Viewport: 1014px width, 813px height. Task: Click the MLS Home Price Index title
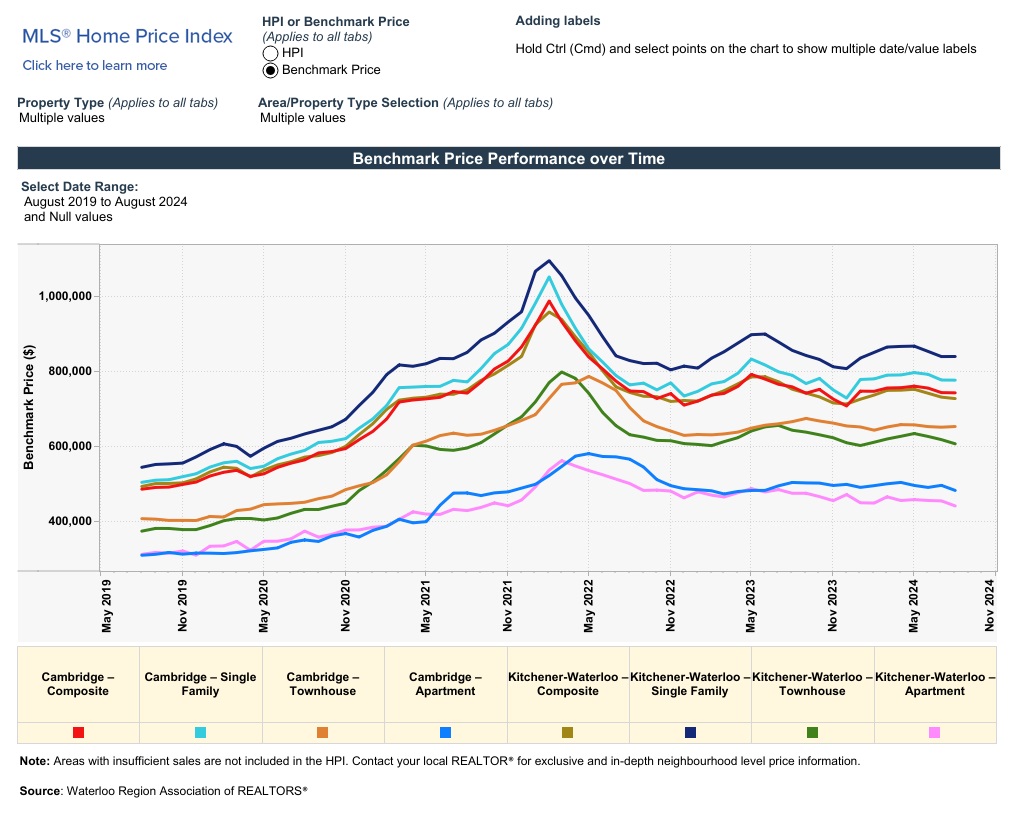click(x=127, y=36)
